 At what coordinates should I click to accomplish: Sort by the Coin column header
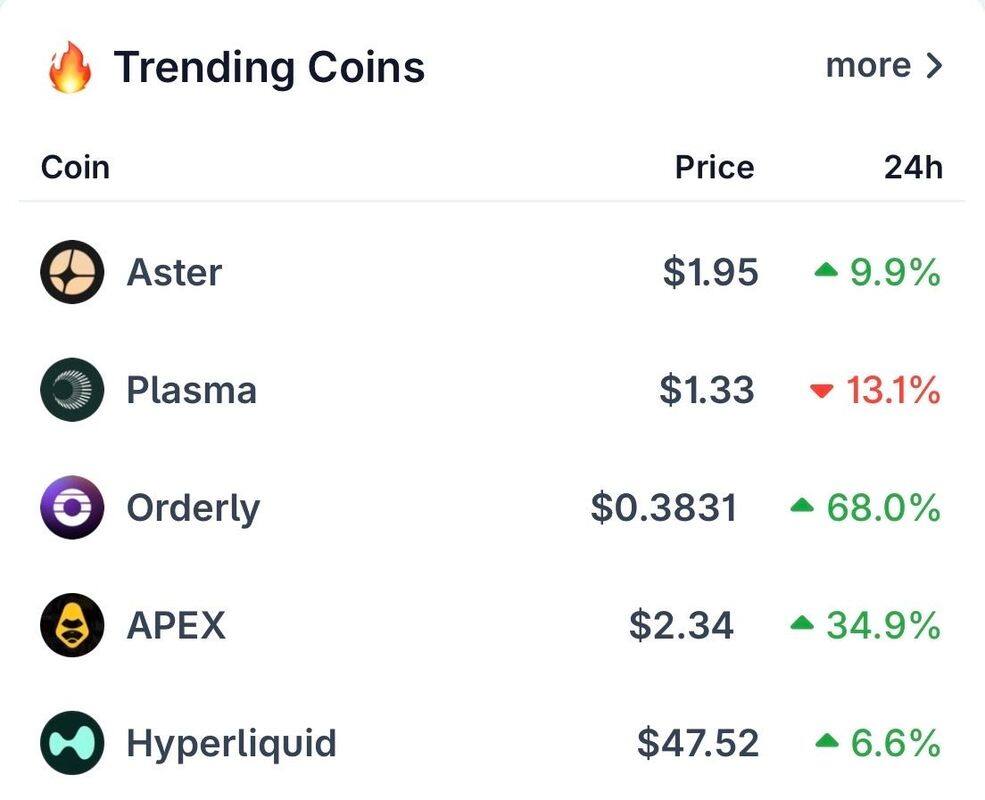point(75,167)
